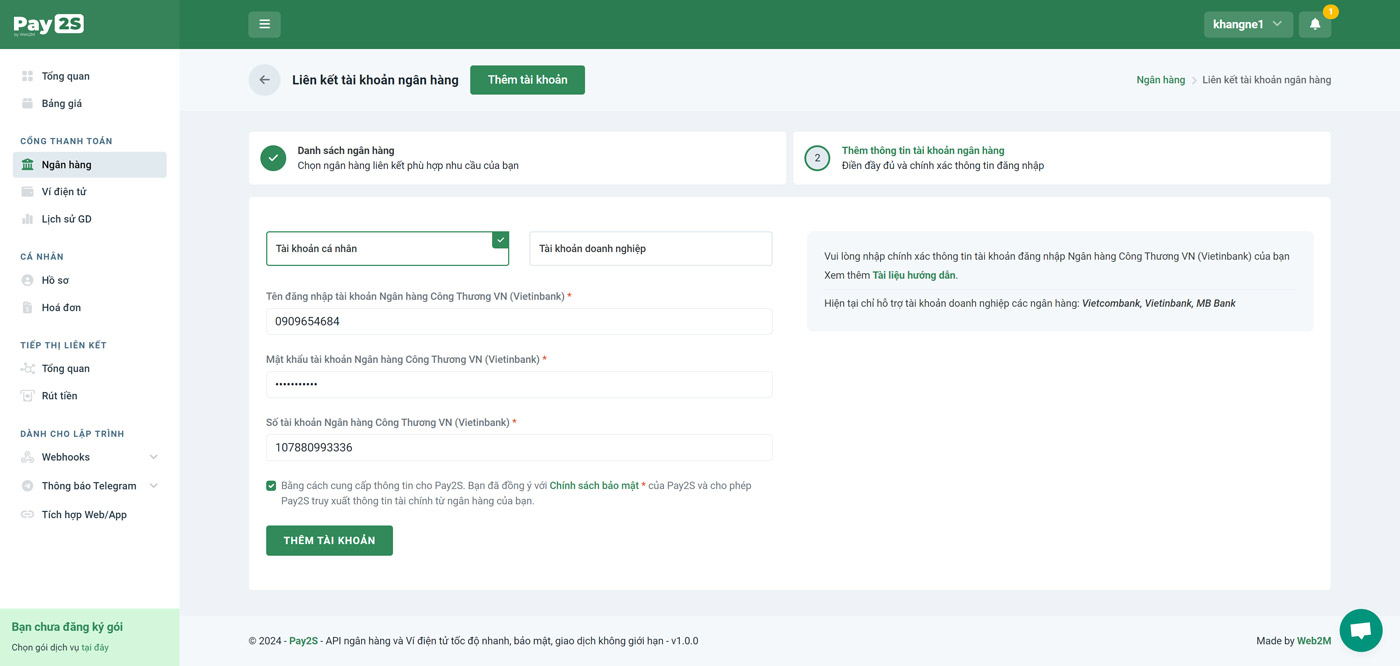Open the khangne1 user dropdown
This screenshot has width=1400, height=666.
[1248, 24]
